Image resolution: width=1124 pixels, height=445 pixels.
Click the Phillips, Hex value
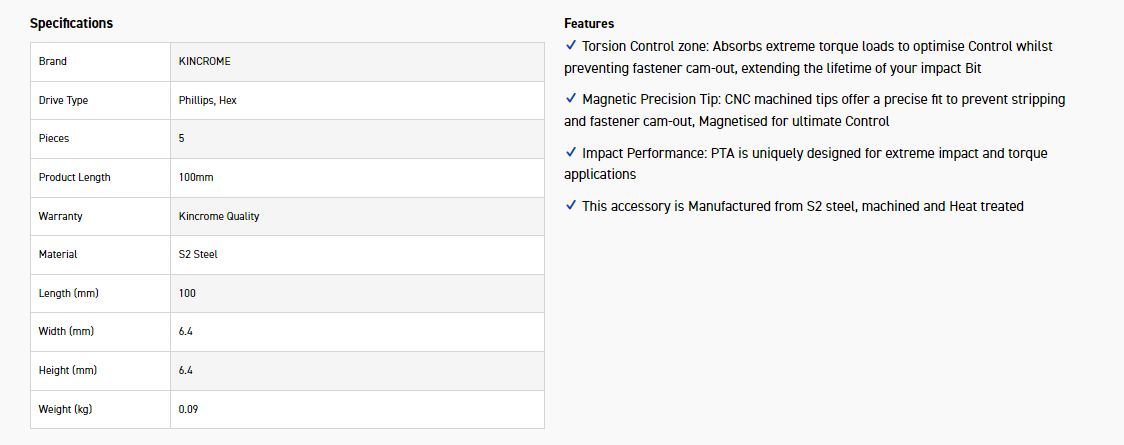click(x=207, y=100)
